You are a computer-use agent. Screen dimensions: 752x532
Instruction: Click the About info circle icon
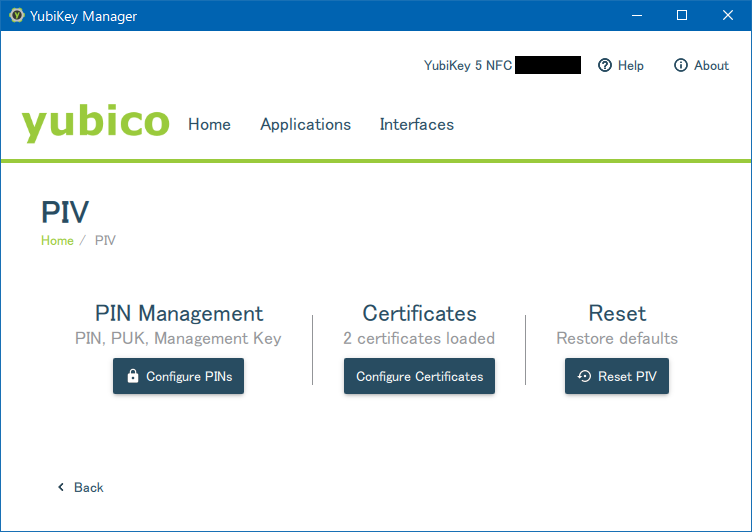[x=681, y=65]
